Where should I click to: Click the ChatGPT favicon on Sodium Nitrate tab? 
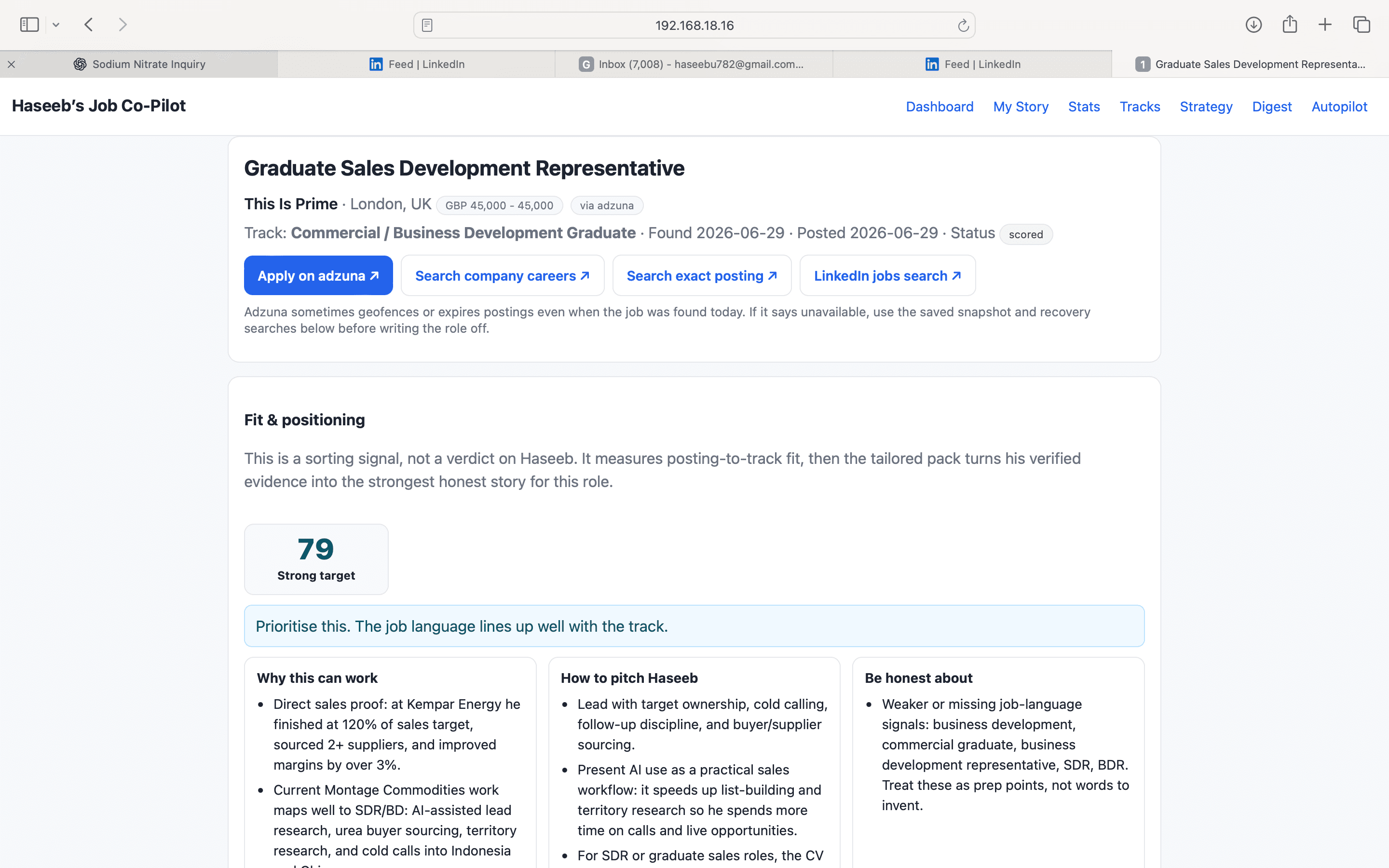[80, 64]
